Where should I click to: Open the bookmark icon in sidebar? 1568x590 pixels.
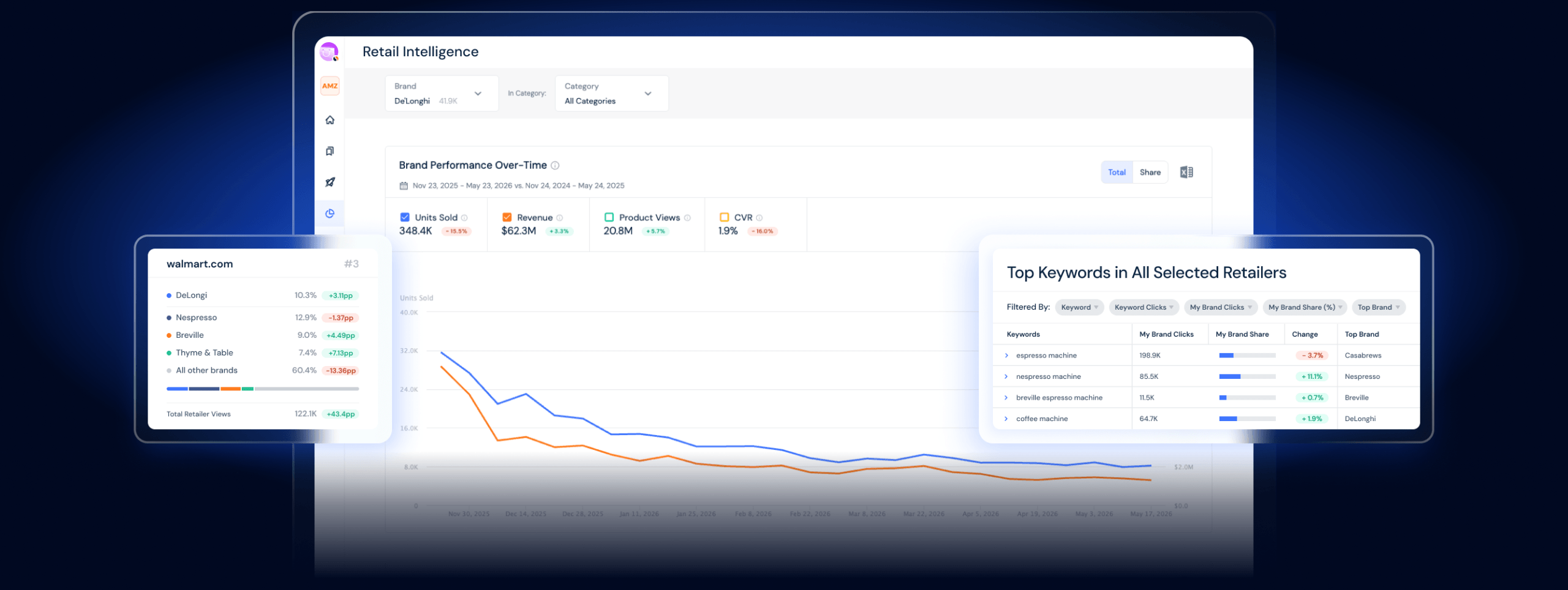pos(330,151)
